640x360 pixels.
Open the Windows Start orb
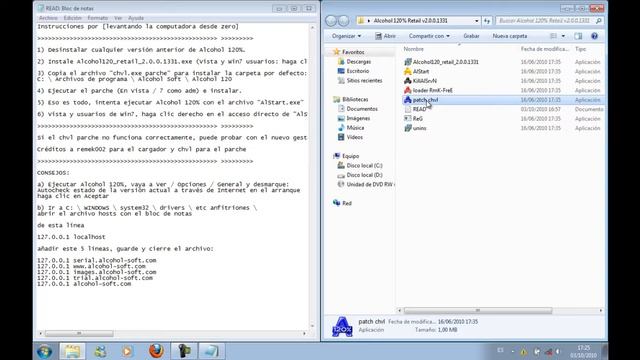44,351
